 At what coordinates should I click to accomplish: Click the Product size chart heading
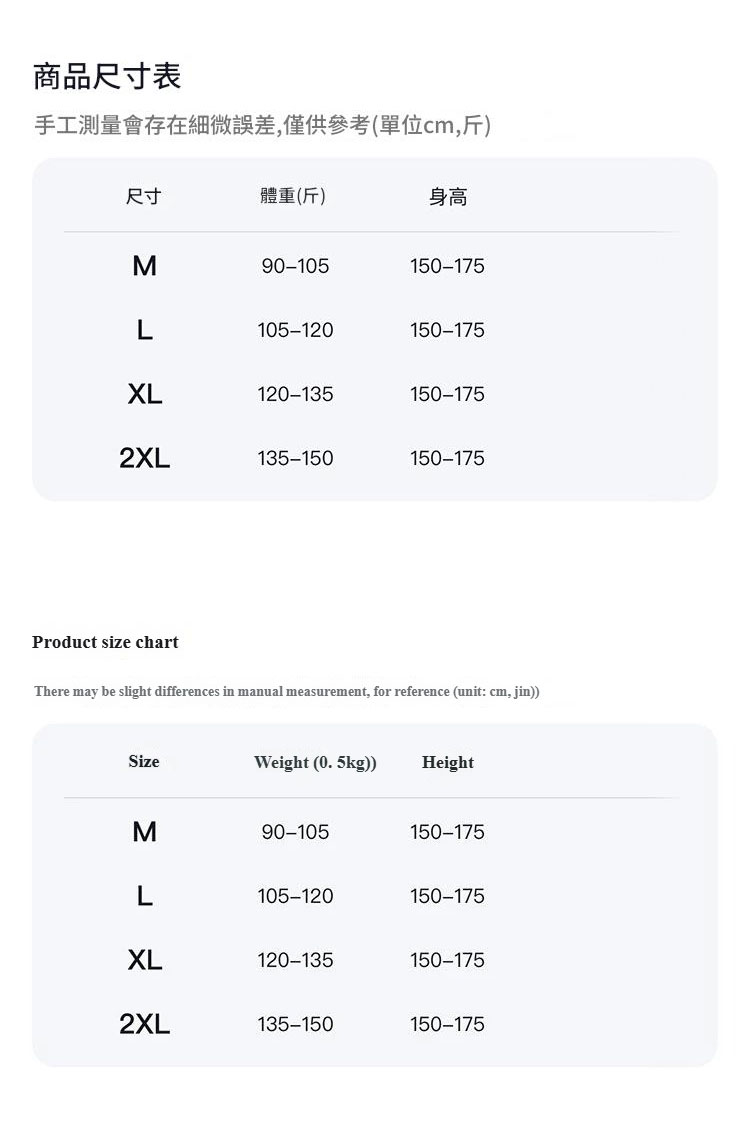coord(105,642)
